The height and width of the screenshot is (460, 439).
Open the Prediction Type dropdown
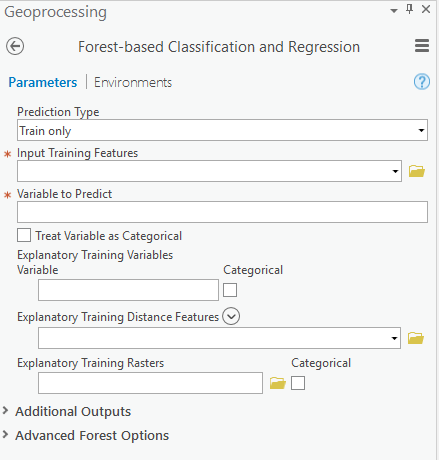point(222,130)
